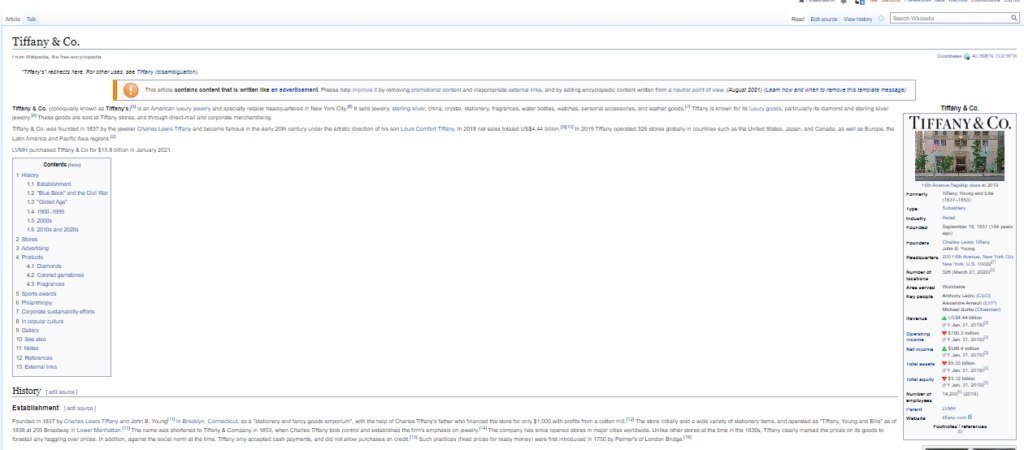Click the Retail link in infobox

click(x=948, y=217)
